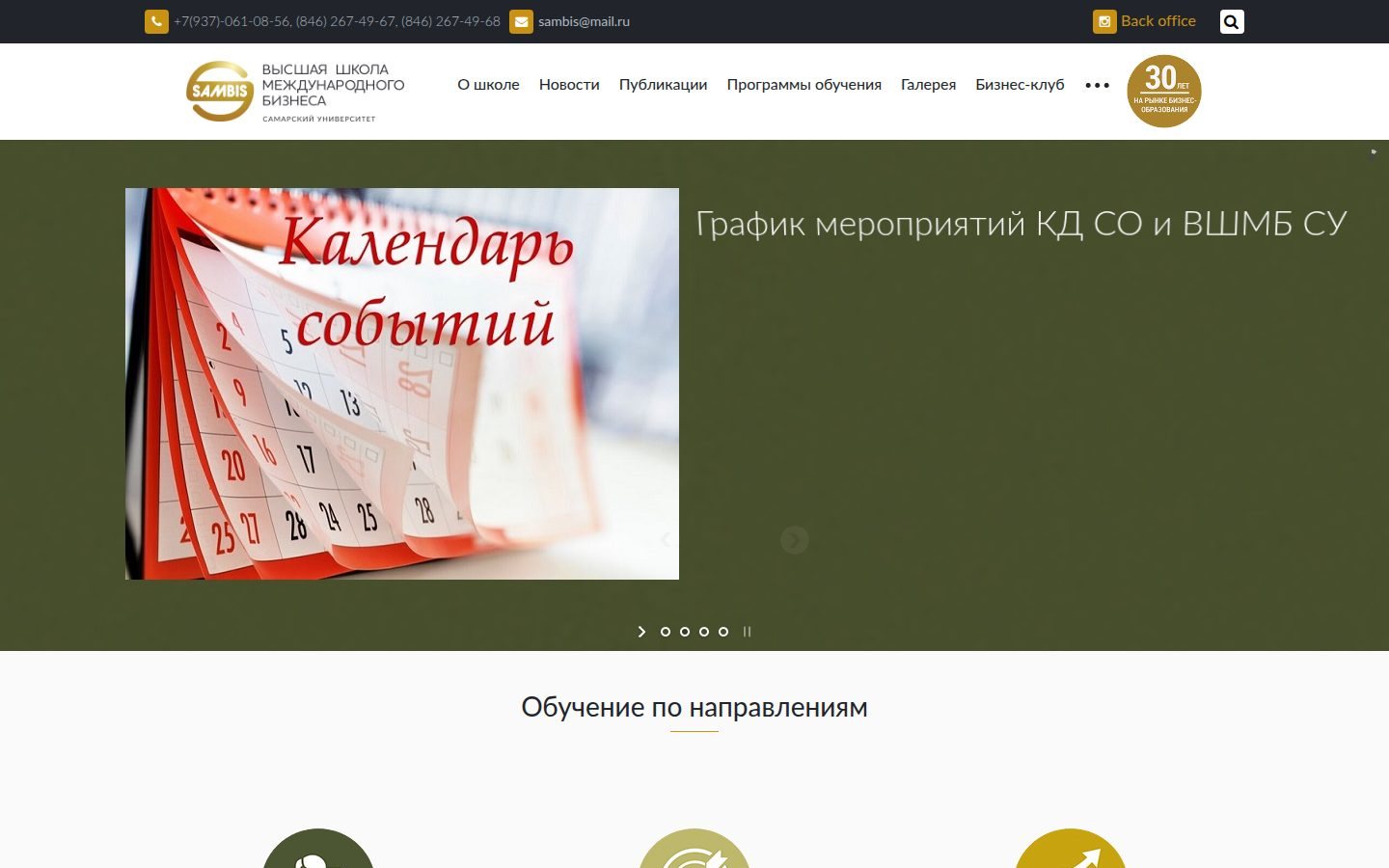Viewport: 1389px width, 868px height.
Task: Pause the slideshow autoplay
Action: pyautogui.click(x=747, y=632)
